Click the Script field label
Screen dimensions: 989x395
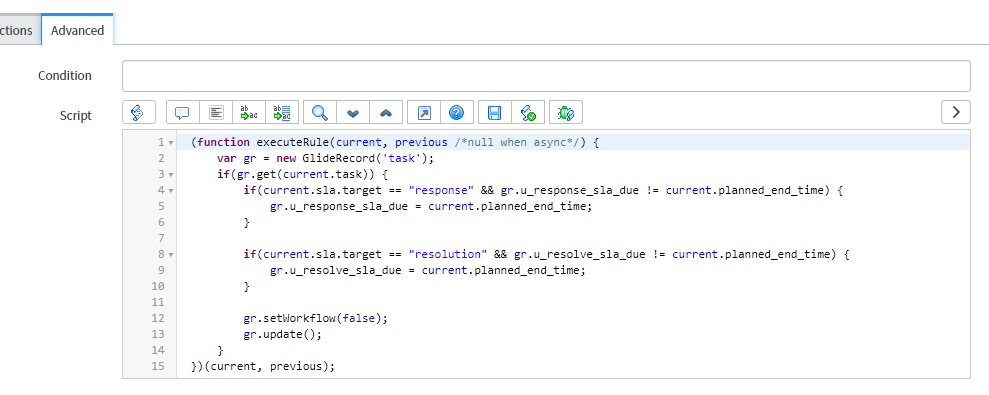[x=76, y=115]
